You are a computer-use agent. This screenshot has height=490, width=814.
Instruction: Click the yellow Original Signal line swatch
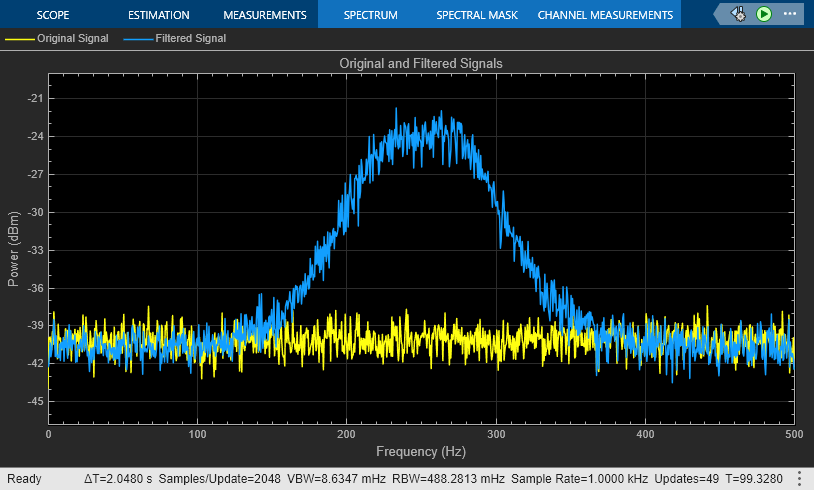point(19,38)
